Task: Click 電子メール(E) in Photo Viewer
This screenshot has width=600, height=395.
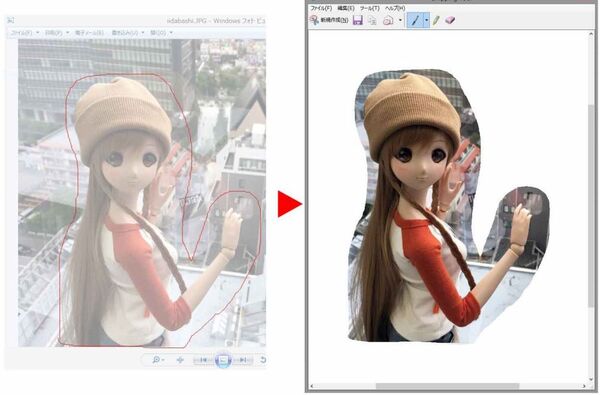Action: (x=89, y=33)
